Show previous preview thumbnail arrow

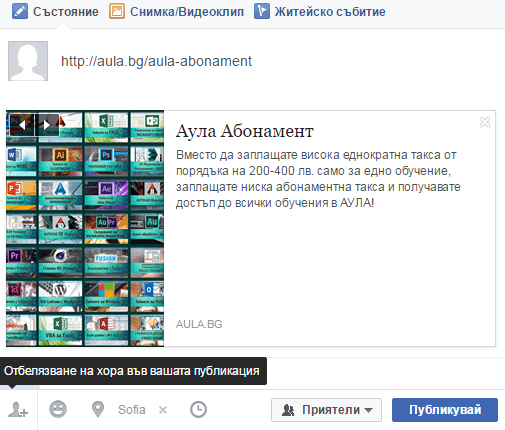click(22, 125)
